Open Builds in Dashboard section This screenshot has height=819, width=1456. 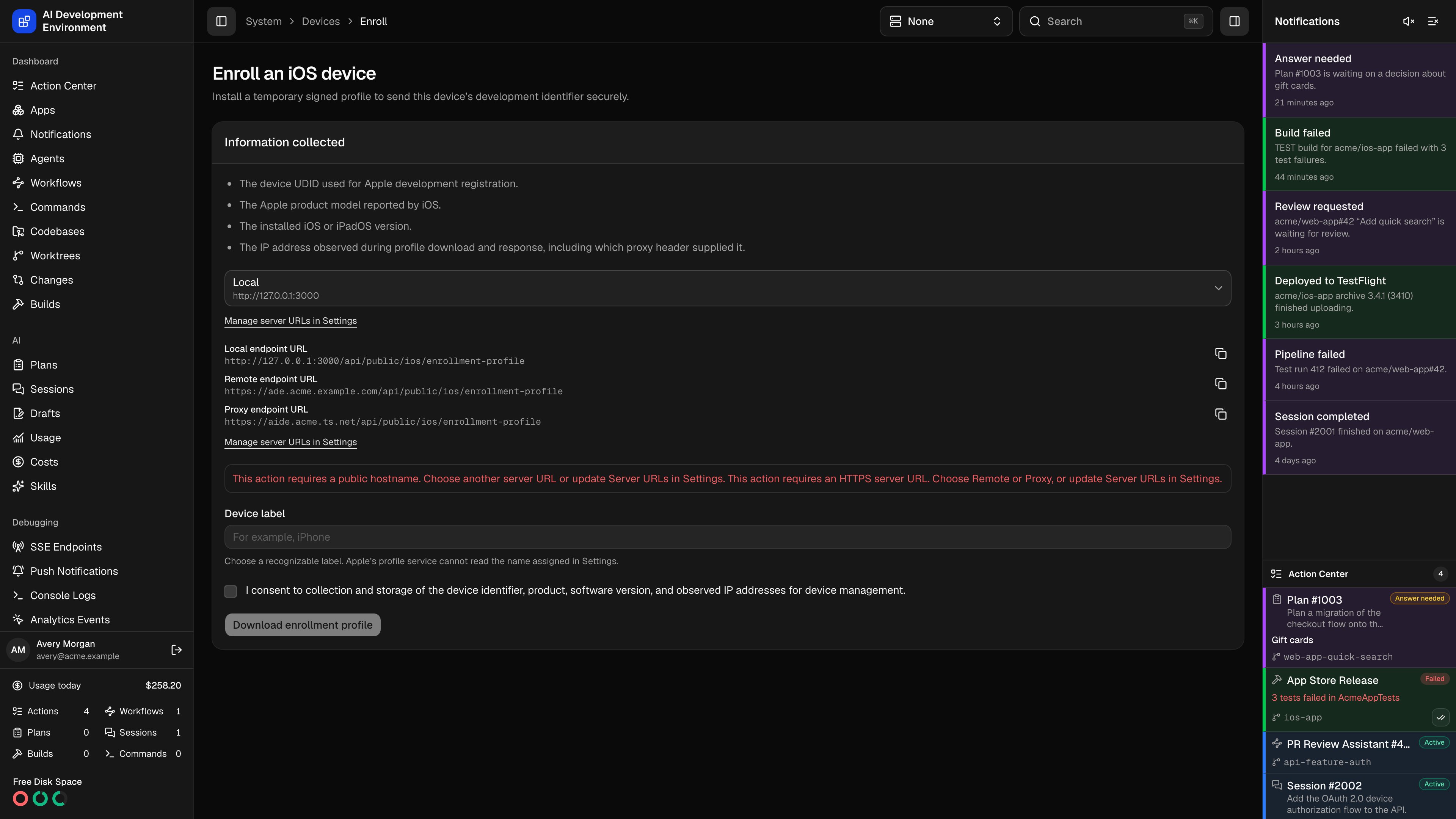97,304
